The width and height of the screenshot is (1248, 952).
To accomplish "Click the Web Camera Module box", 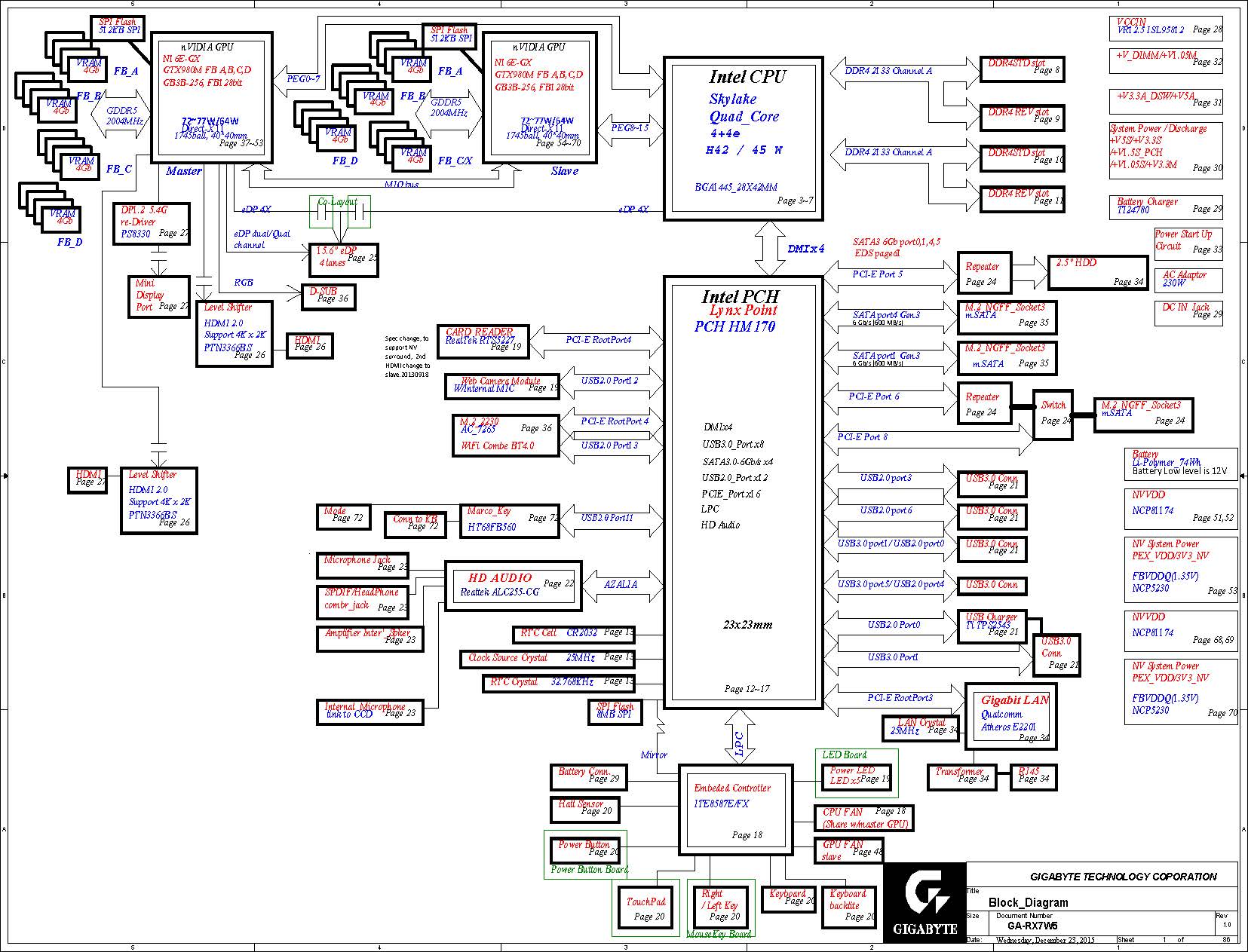I will coord(502,388).
